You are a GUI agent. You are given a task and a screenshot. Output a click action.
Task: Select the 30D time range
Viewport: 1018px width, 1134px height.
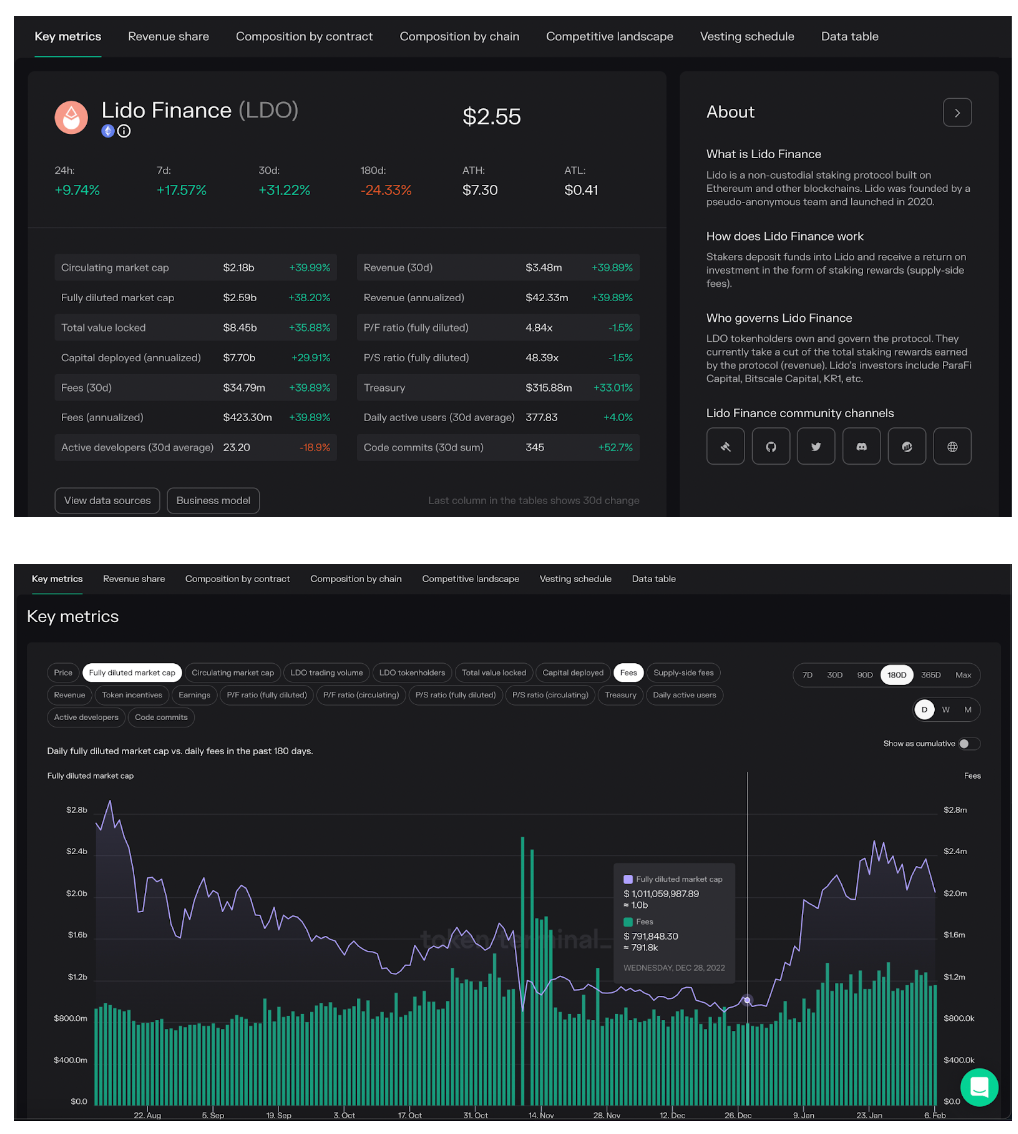coord(834,675)
